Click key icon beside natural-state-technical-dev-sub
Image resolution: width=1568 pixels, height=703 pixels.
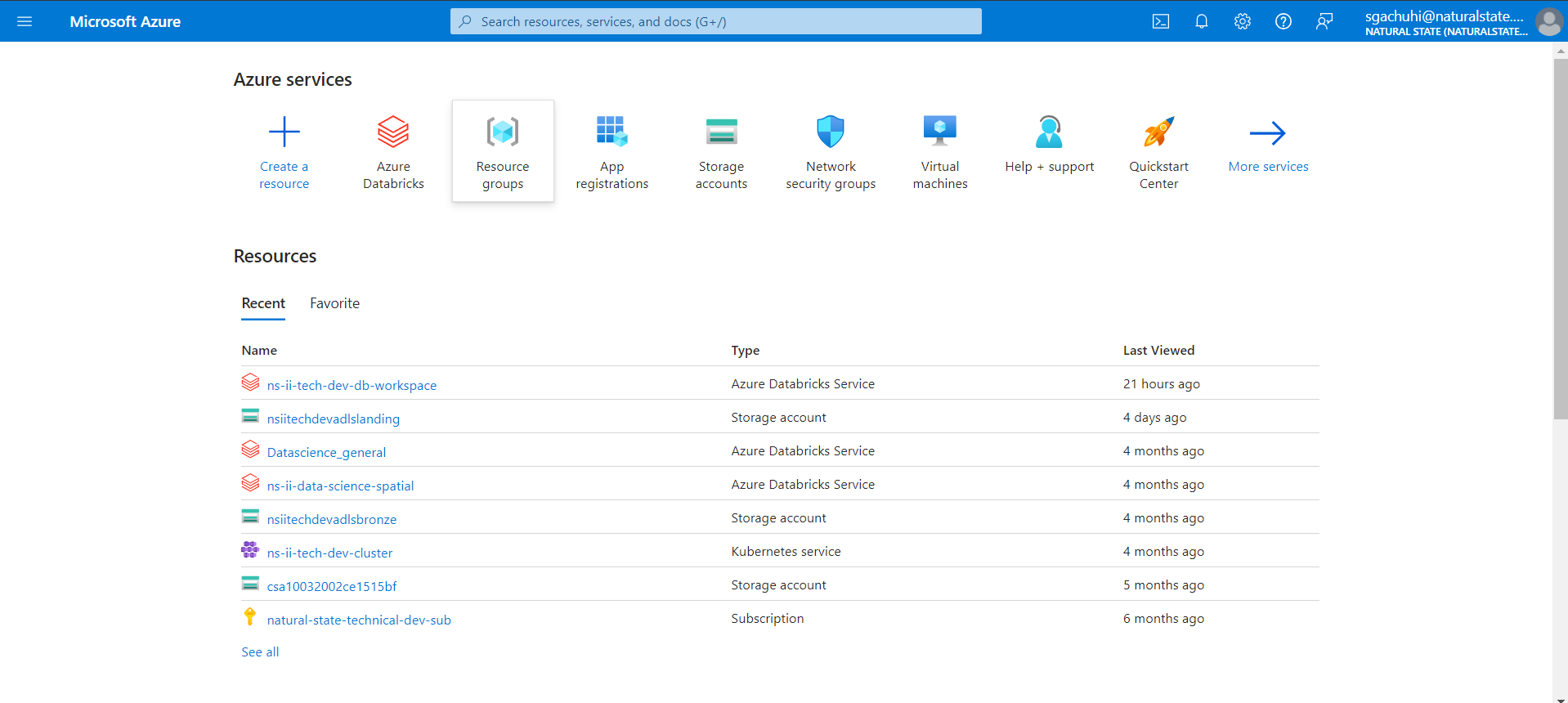click(250, 617)
